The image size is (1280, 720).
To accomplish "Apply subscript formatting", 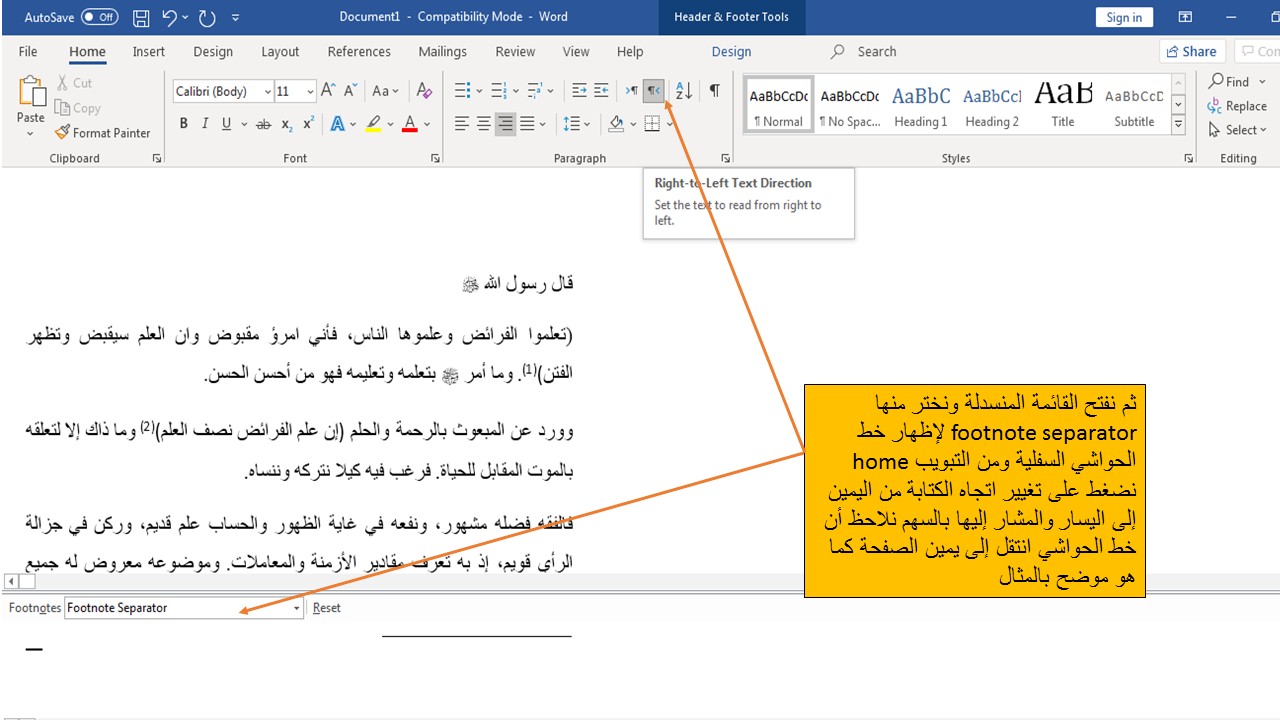I will 285,123.
